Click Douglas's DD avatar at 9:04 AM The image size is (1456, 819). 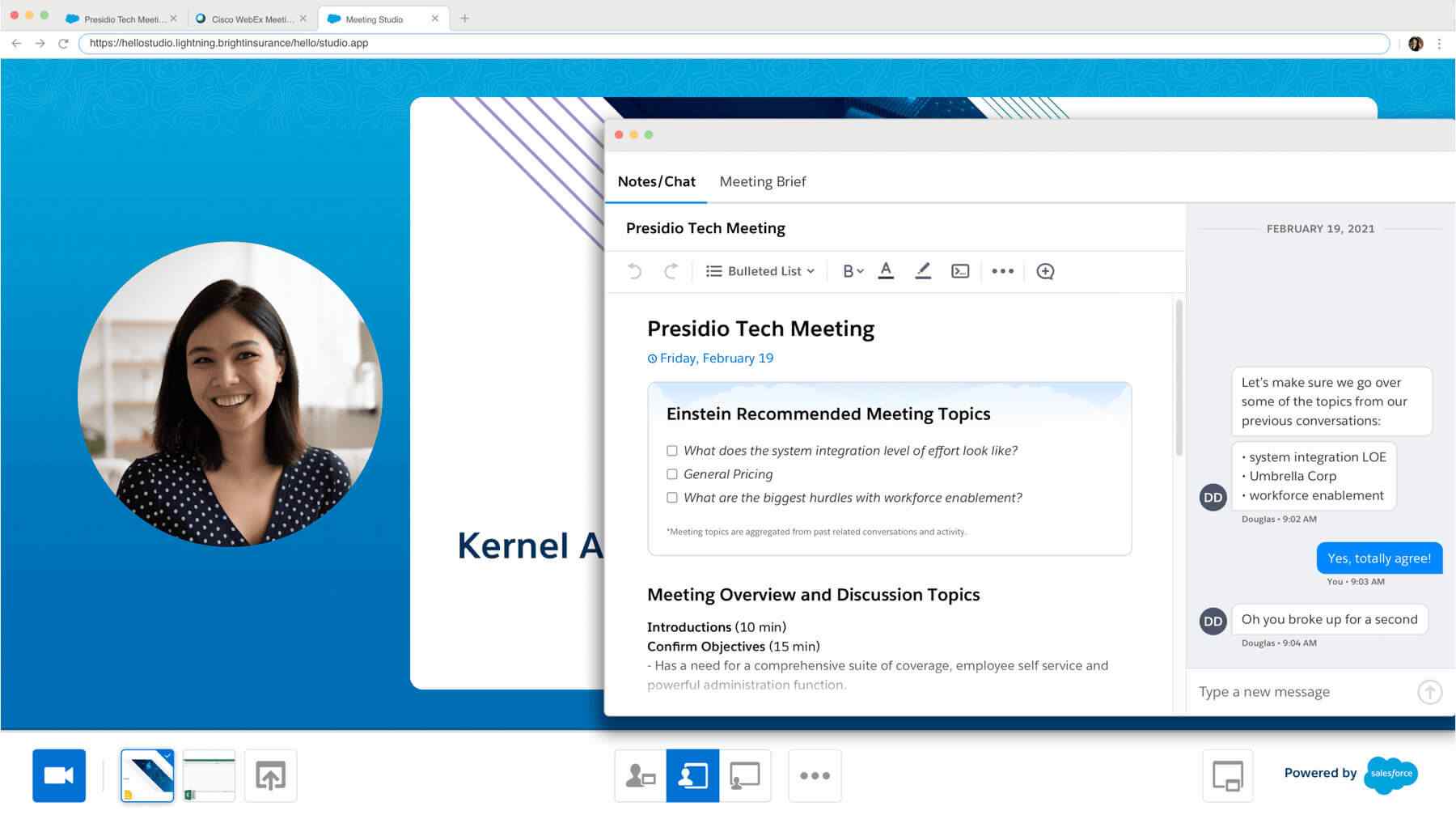click(1213, 621)
